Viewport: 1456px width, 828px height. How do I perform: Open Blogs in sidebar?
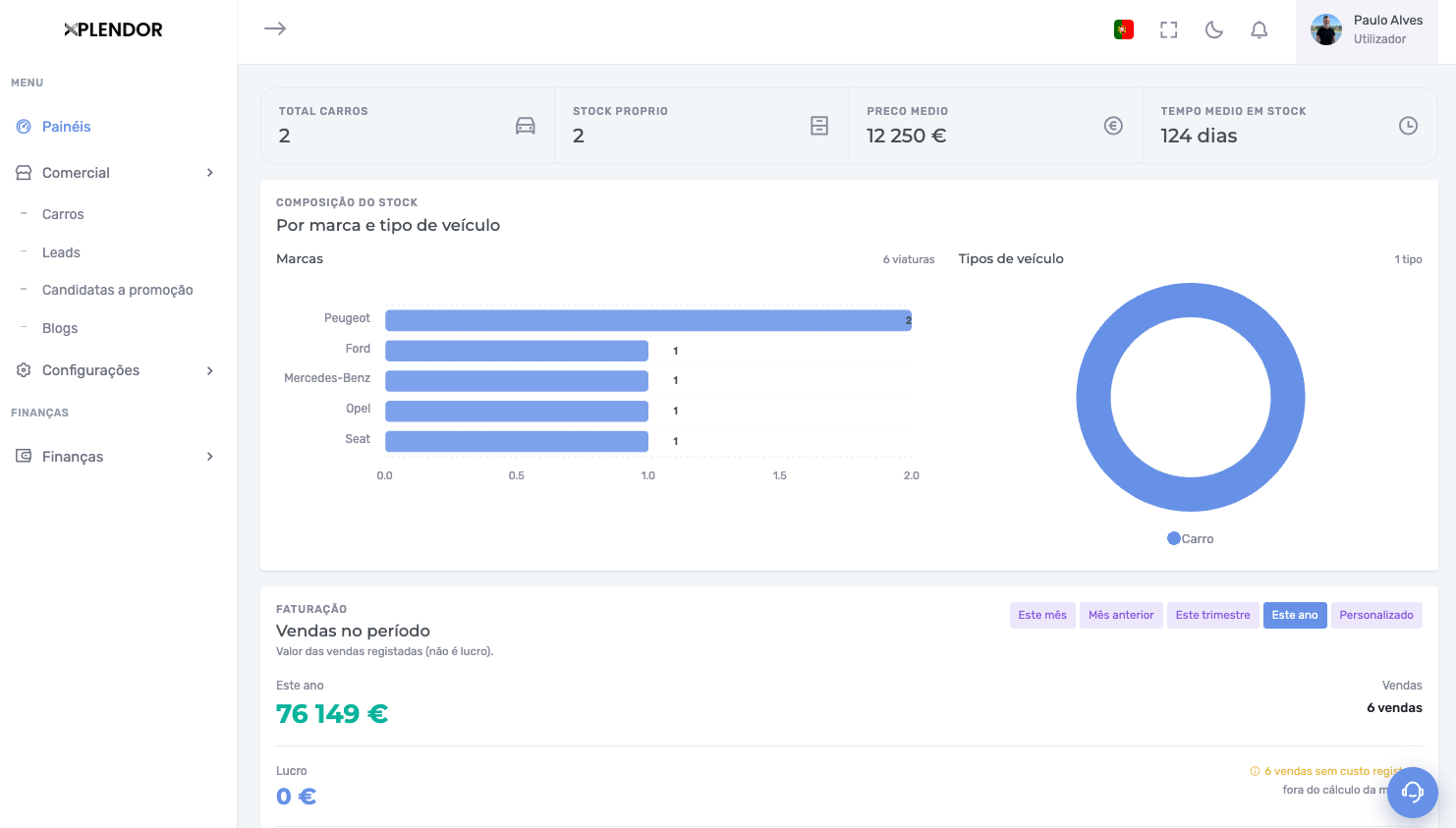tap(60, 328)
